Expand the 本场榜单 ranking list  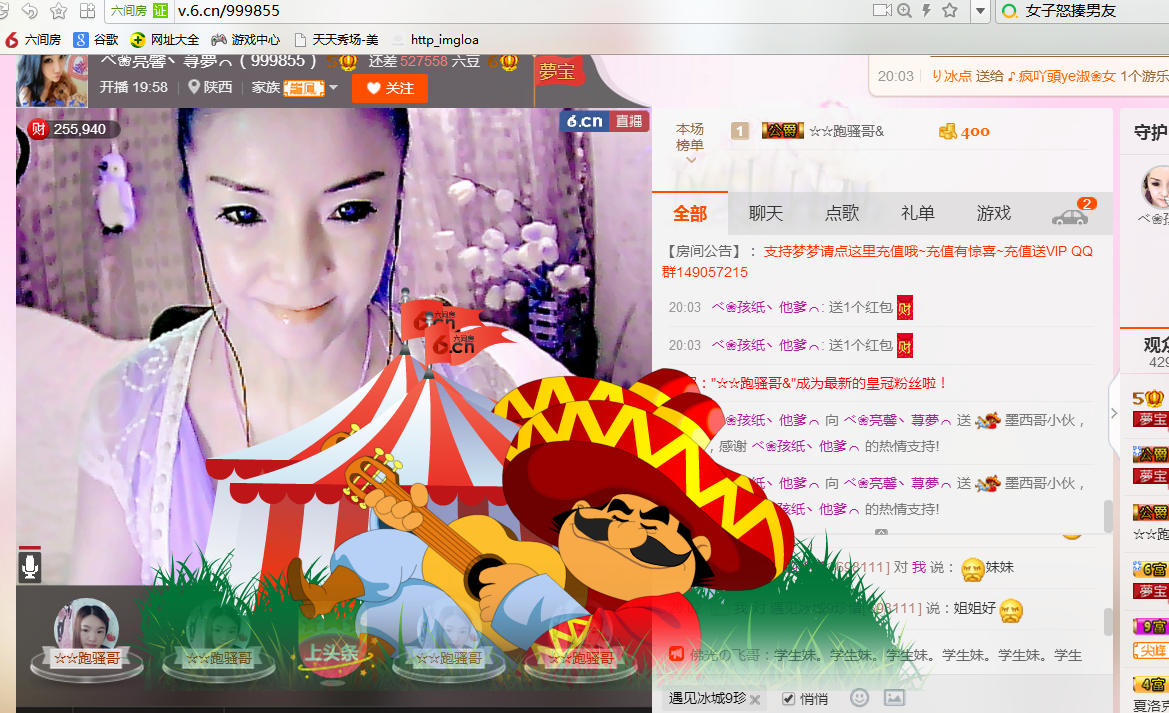[x=690, y=142]
